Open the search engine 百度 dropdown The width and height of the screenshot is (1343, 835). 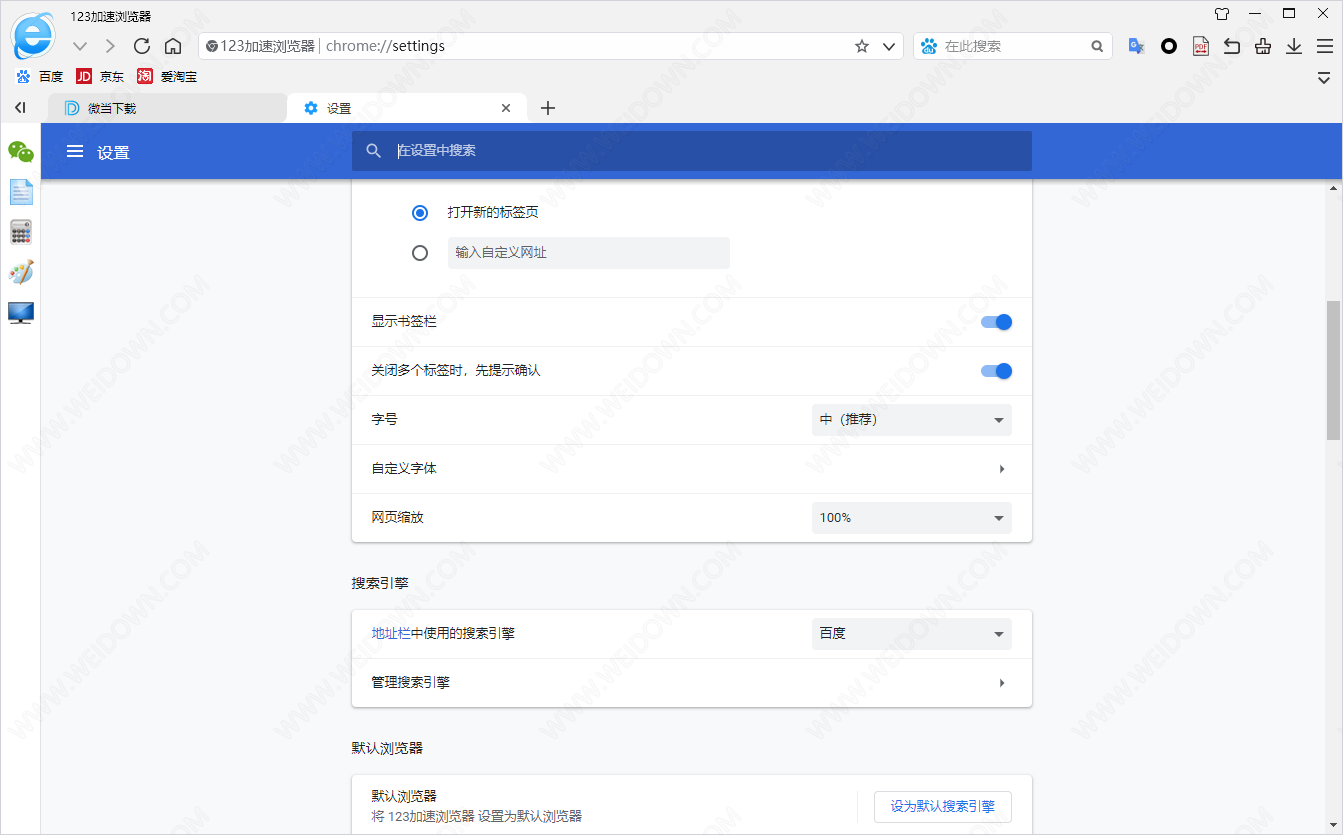click(x=912, y=634)
